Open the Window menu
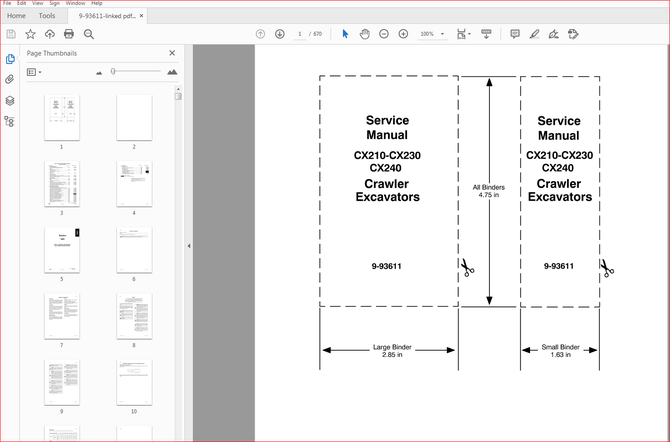Screen dimensions: 670x442 click(x=75, y=3)
